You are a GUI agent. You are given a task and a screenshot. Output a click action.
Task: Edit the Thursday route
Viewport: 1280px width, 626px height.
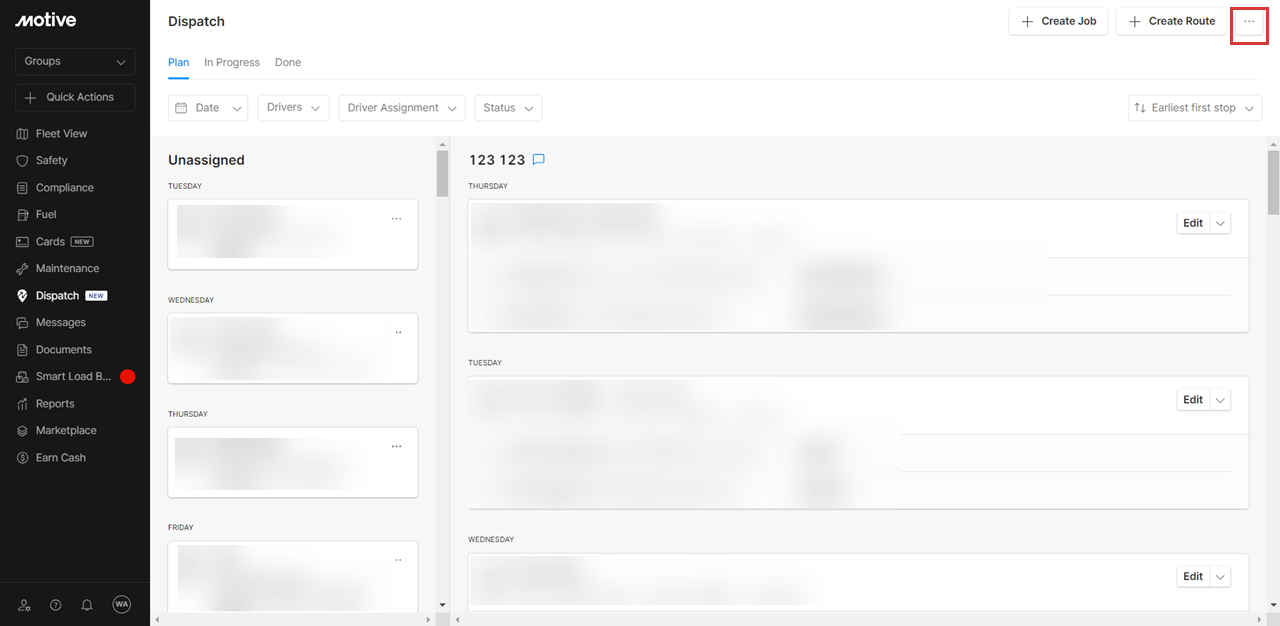1193,223
